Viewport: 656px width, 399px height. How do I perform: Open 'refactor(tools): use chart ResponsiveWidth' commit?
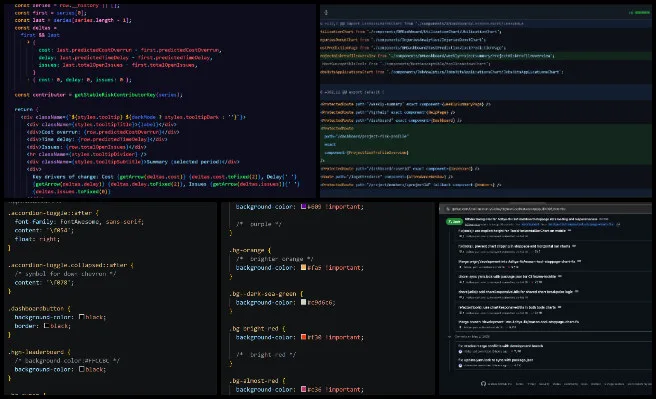click(x=507, y=307)
